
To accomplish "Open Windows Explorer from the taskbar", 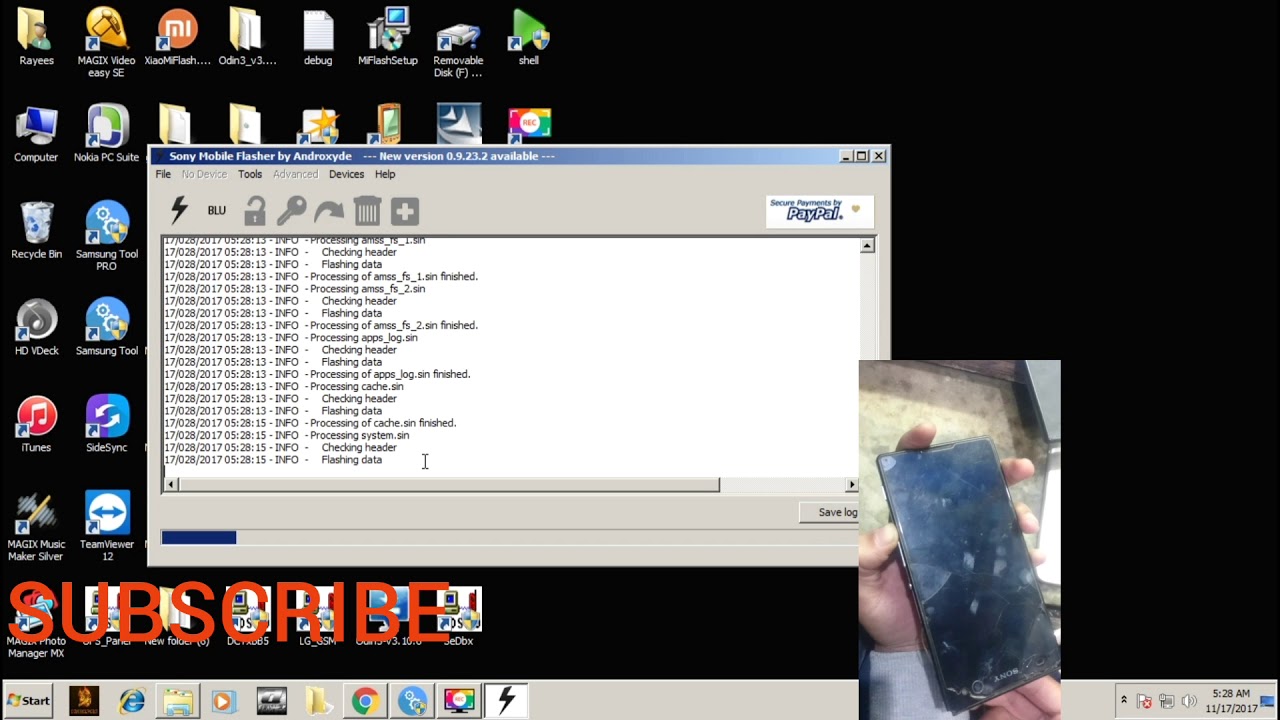I will point(178,701).
